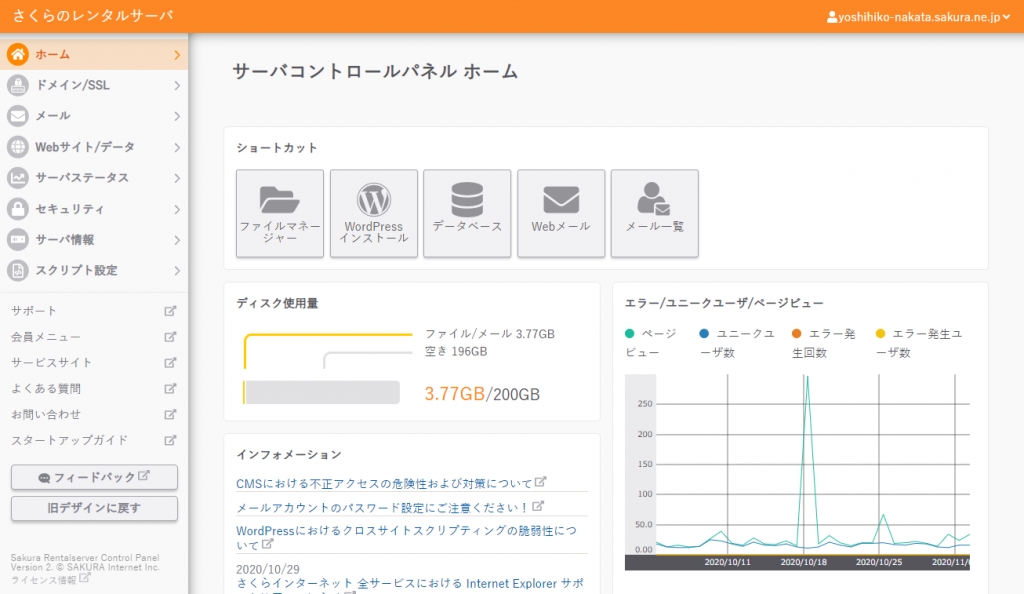Expand the ホーム menu chevron

[177, 55]
